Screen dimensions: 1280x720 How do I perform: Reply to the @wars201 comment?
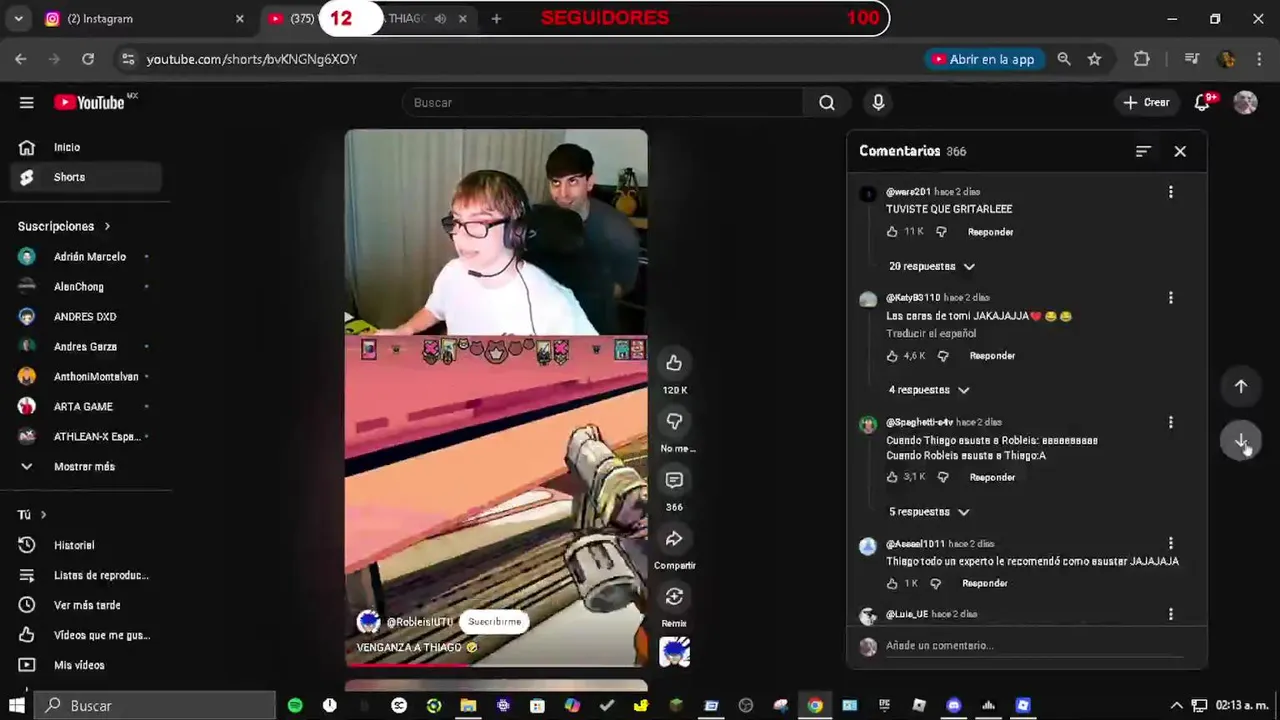tap(990, 232)
